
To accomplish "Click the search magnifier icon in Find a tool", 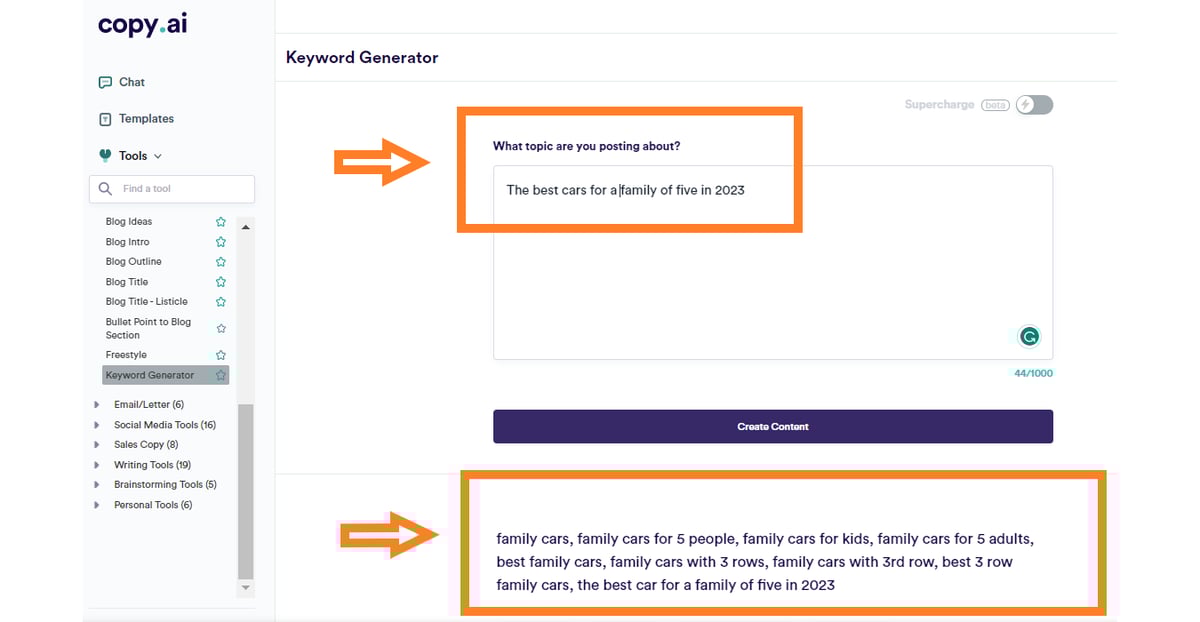I will click(105, 189).
